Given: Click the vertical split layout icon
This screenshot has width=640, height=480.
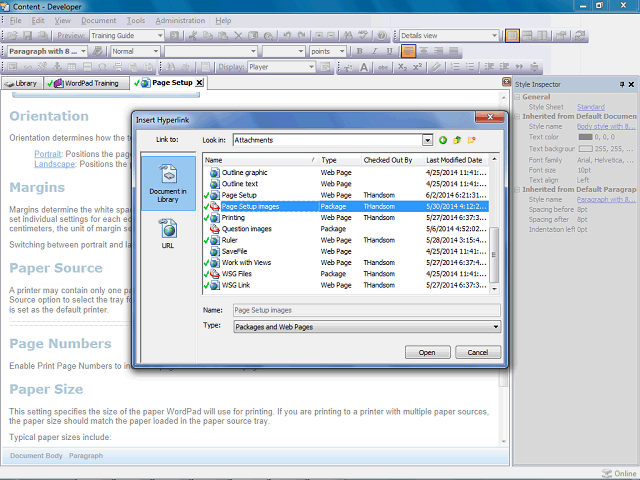Looking at the screenshot, I should tap(542, 36).
